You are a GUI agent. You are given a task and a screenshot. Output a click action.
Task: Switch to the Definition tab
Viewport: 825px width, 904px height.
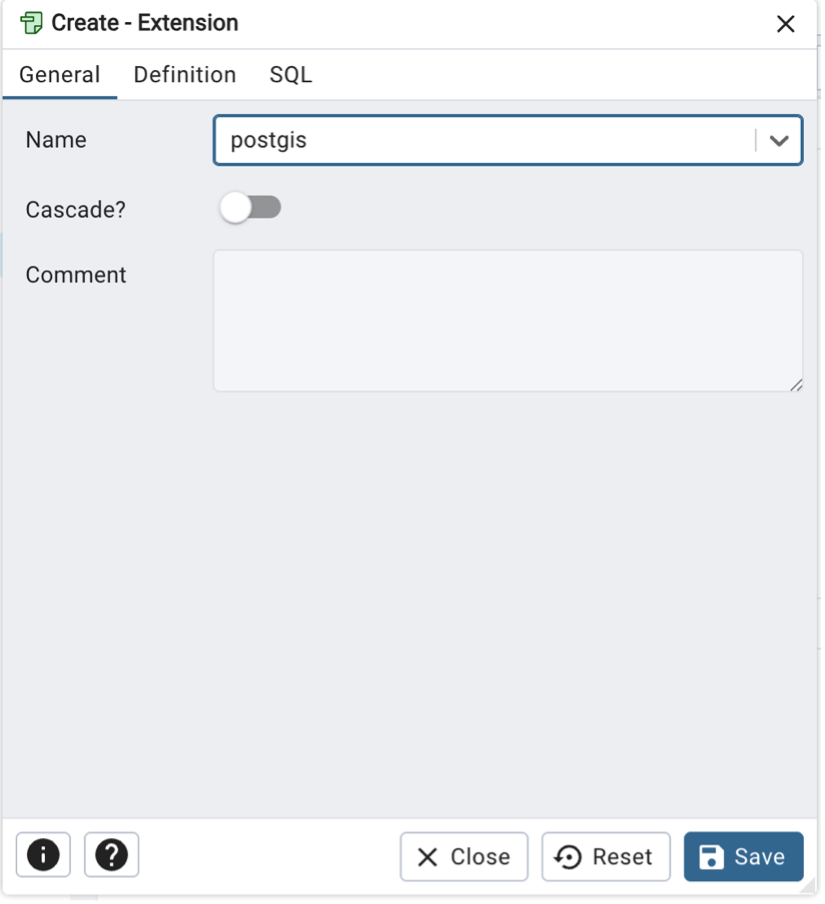[186, 75]
